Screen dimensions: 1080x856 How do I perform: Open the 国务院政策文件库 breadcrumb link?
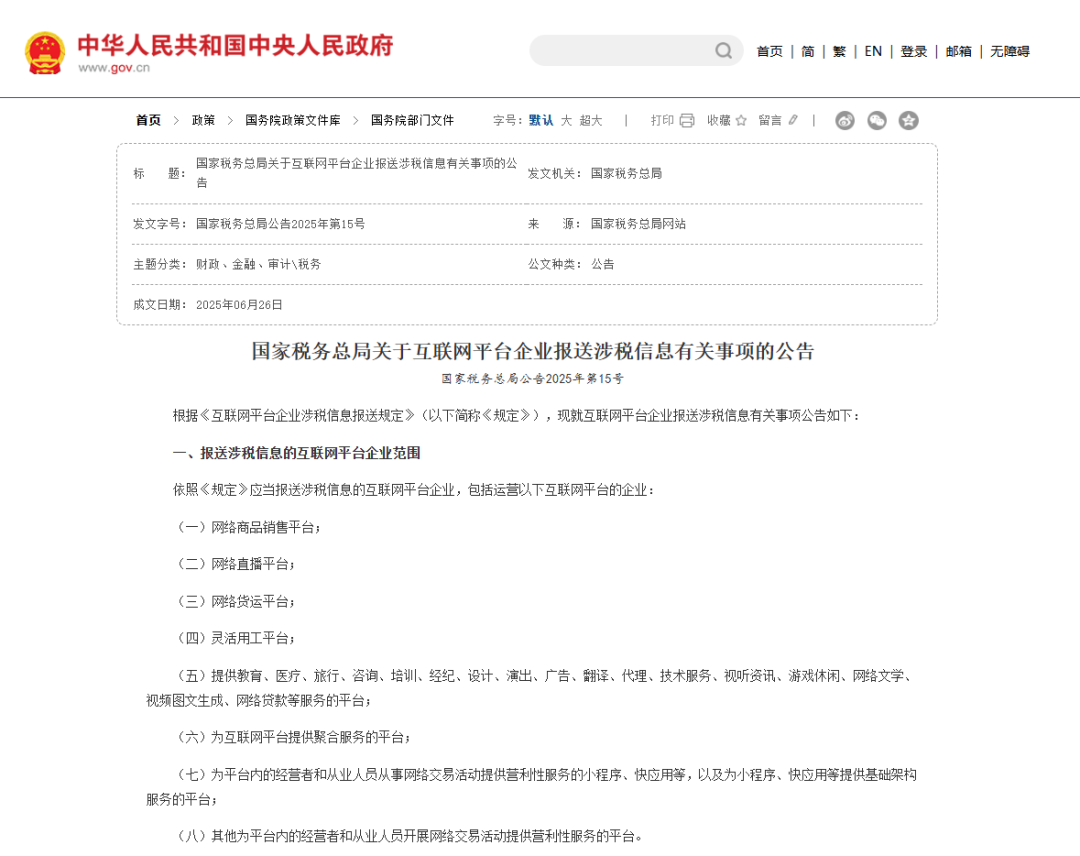293,120
